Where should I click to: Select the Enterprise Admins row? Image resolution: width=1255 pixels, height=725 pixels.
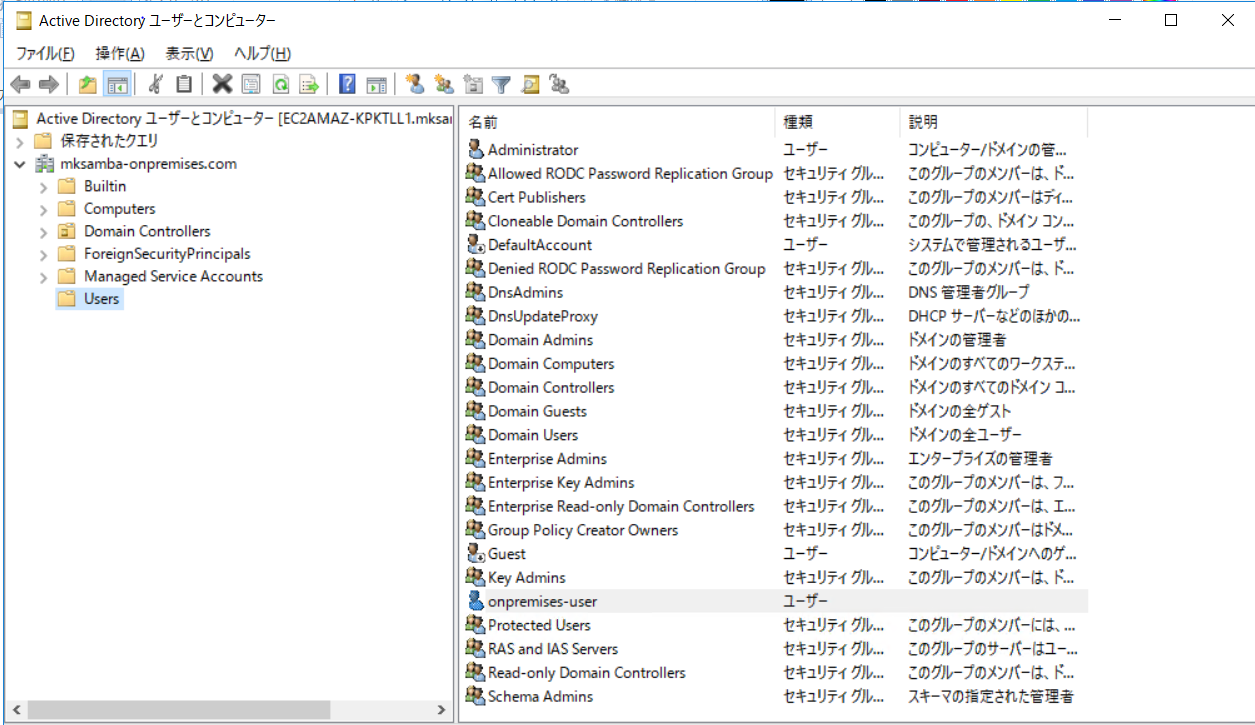point(774,459)
